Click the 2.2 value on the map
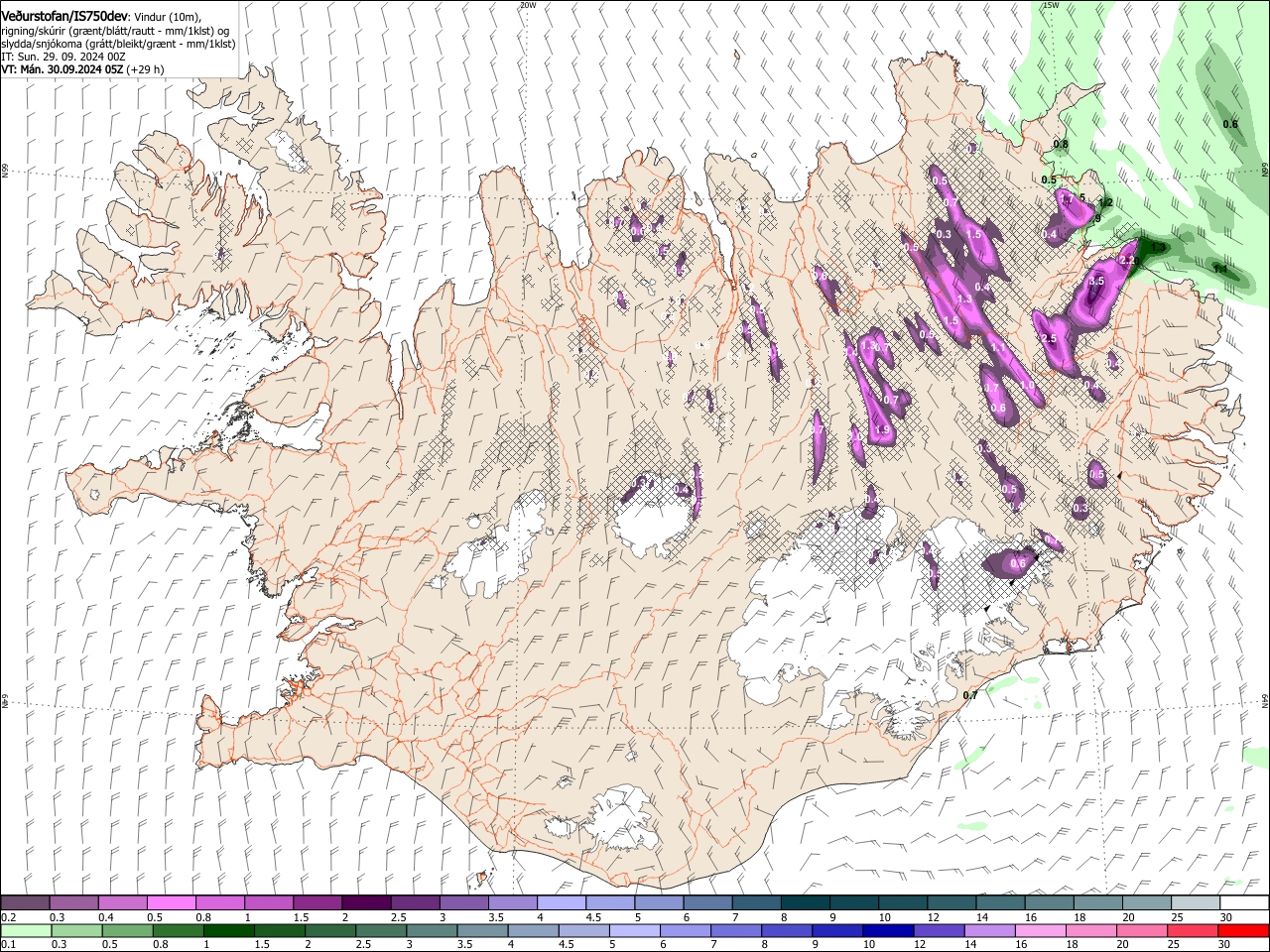 pyautogui.click(x=1127, y=260)
